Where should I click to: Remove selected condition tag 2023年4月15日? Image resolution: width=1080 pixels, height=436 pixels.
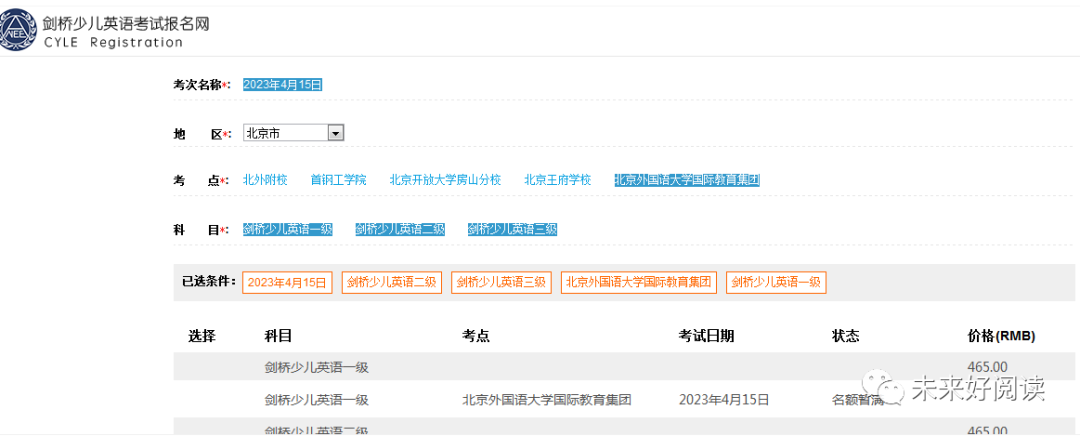(287, 282)
